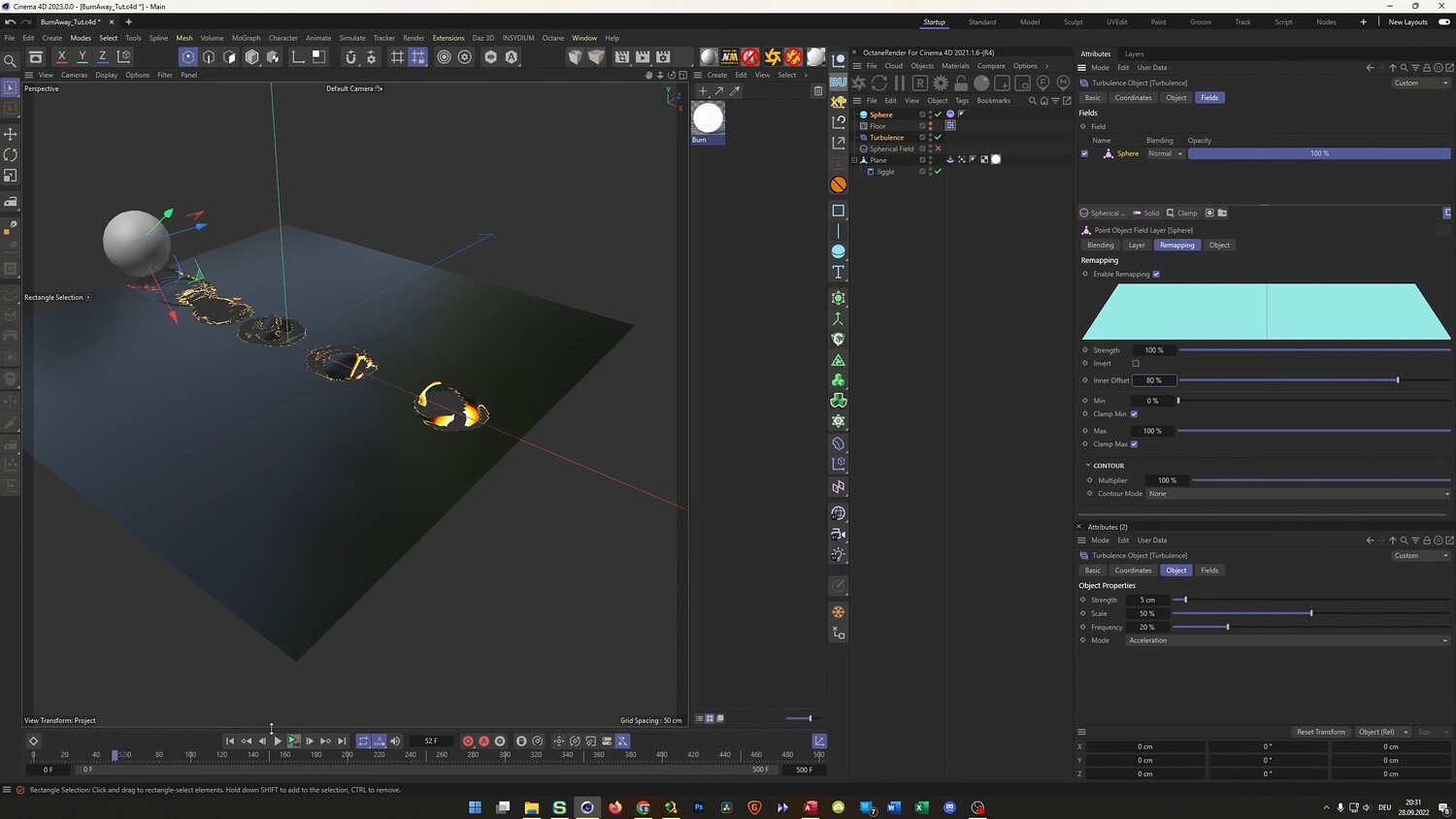
Task: Adjust the Inner Offset slider
Action: point(1315,380)
